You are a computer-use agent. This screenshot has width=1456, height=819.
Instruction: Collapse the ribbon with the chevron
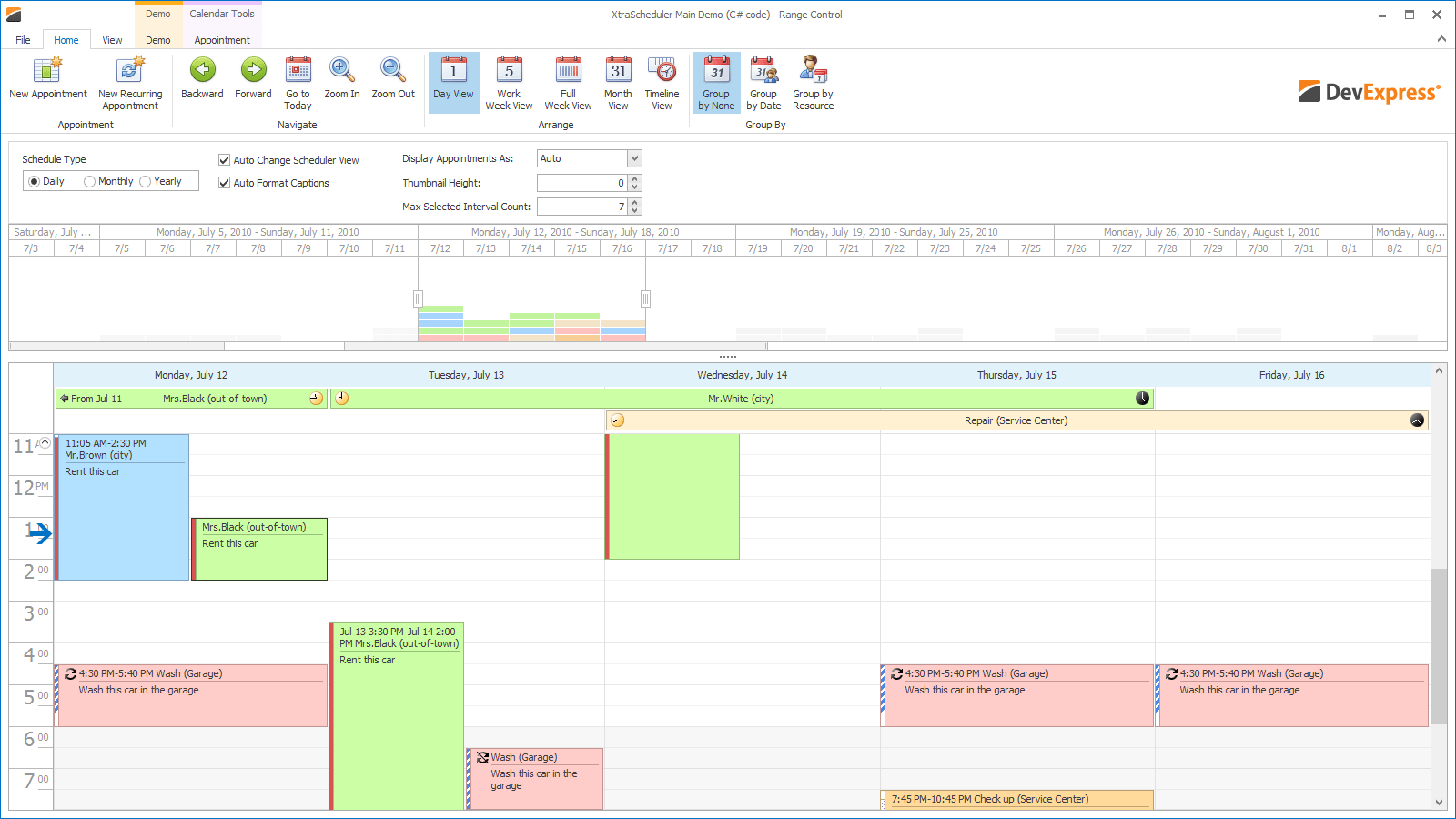(1441, 39)
